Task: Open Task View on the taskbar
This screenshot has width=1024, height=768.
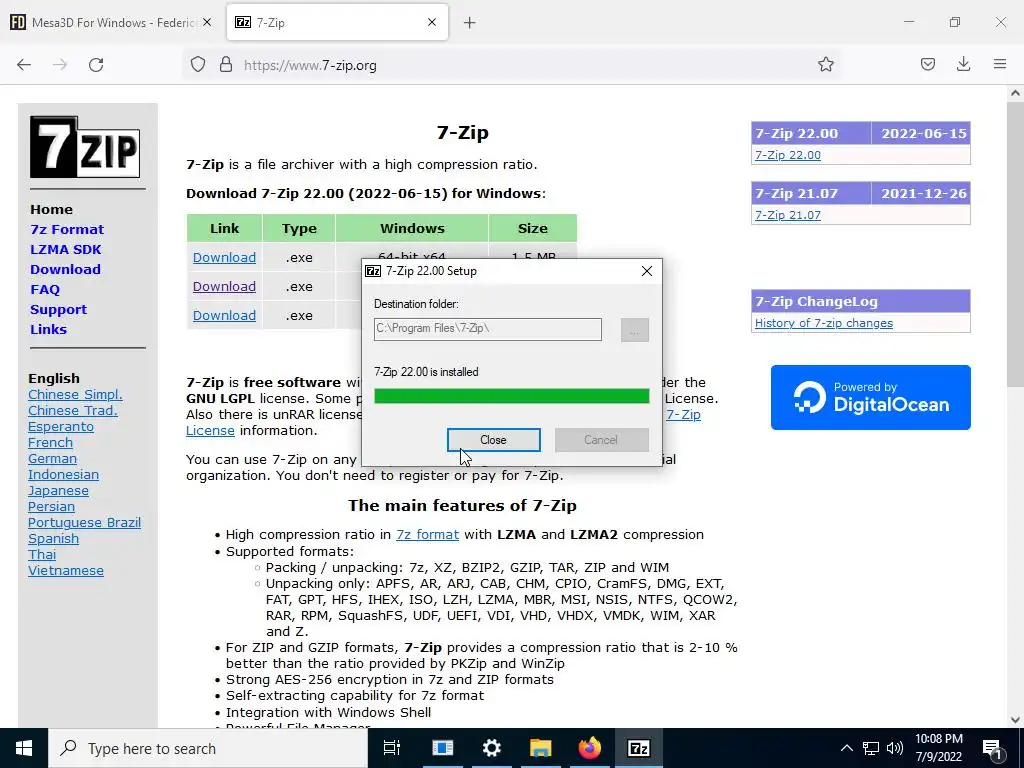Action: tap(392, 748)
